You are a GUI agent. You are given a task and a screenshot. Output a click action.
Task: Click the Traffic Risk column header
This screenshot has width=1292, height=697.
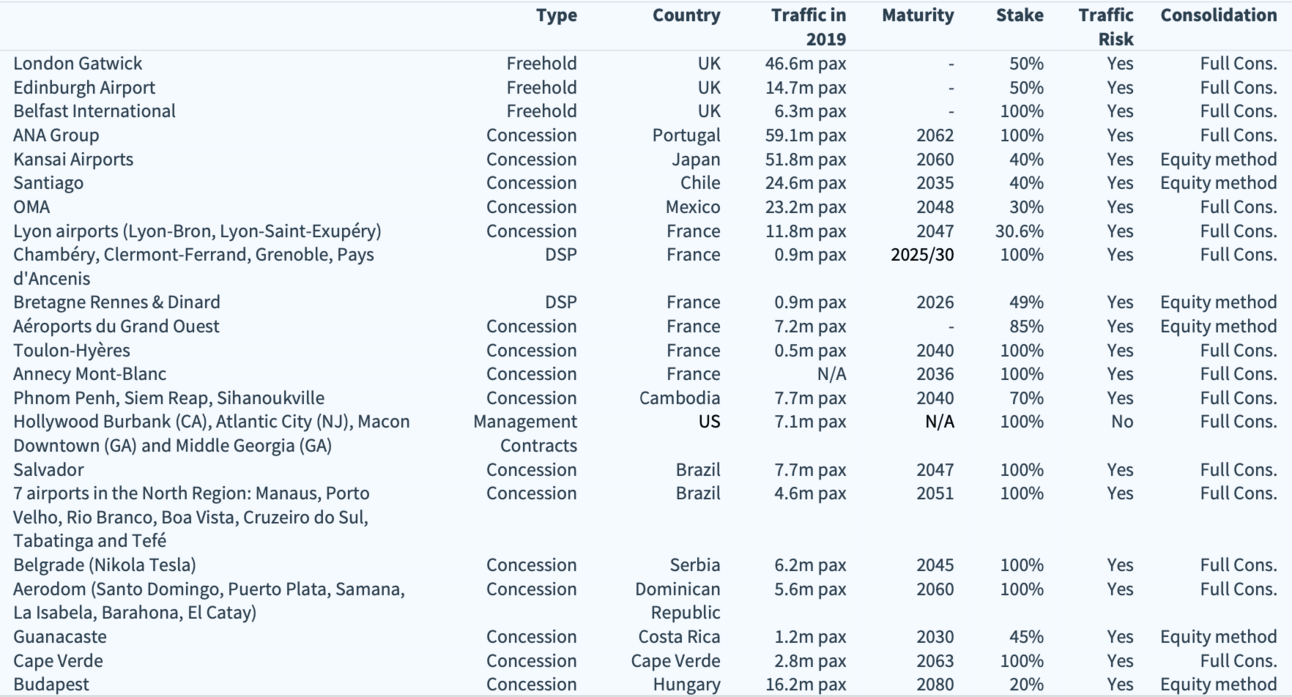[x=1106, y=27]
